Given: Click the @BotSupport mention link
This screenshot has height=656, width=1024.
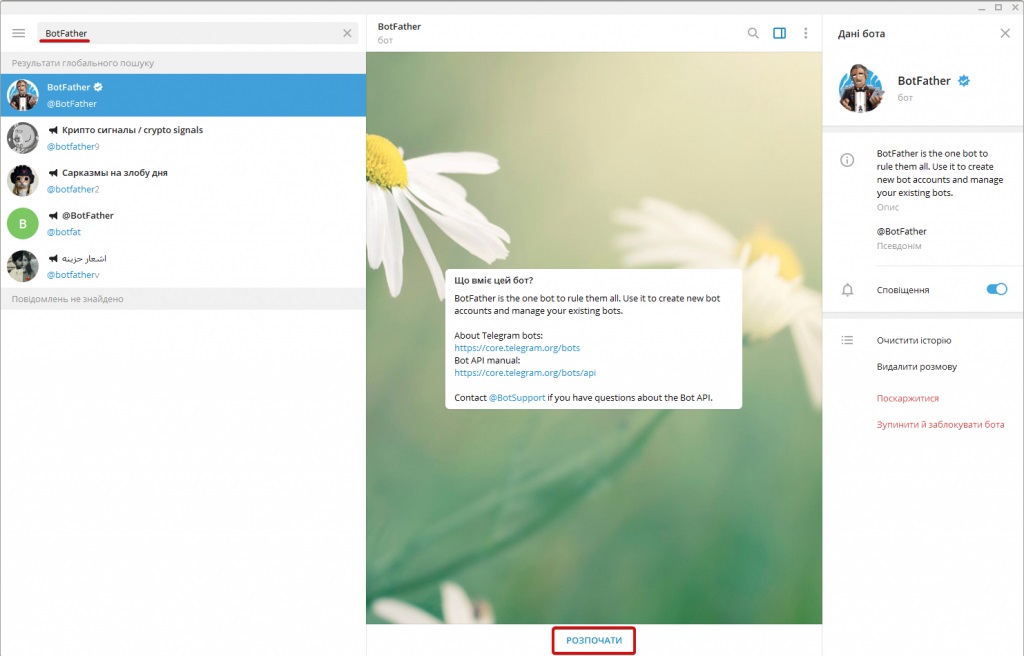Looking at the screenshot, I should click(517, 397).
